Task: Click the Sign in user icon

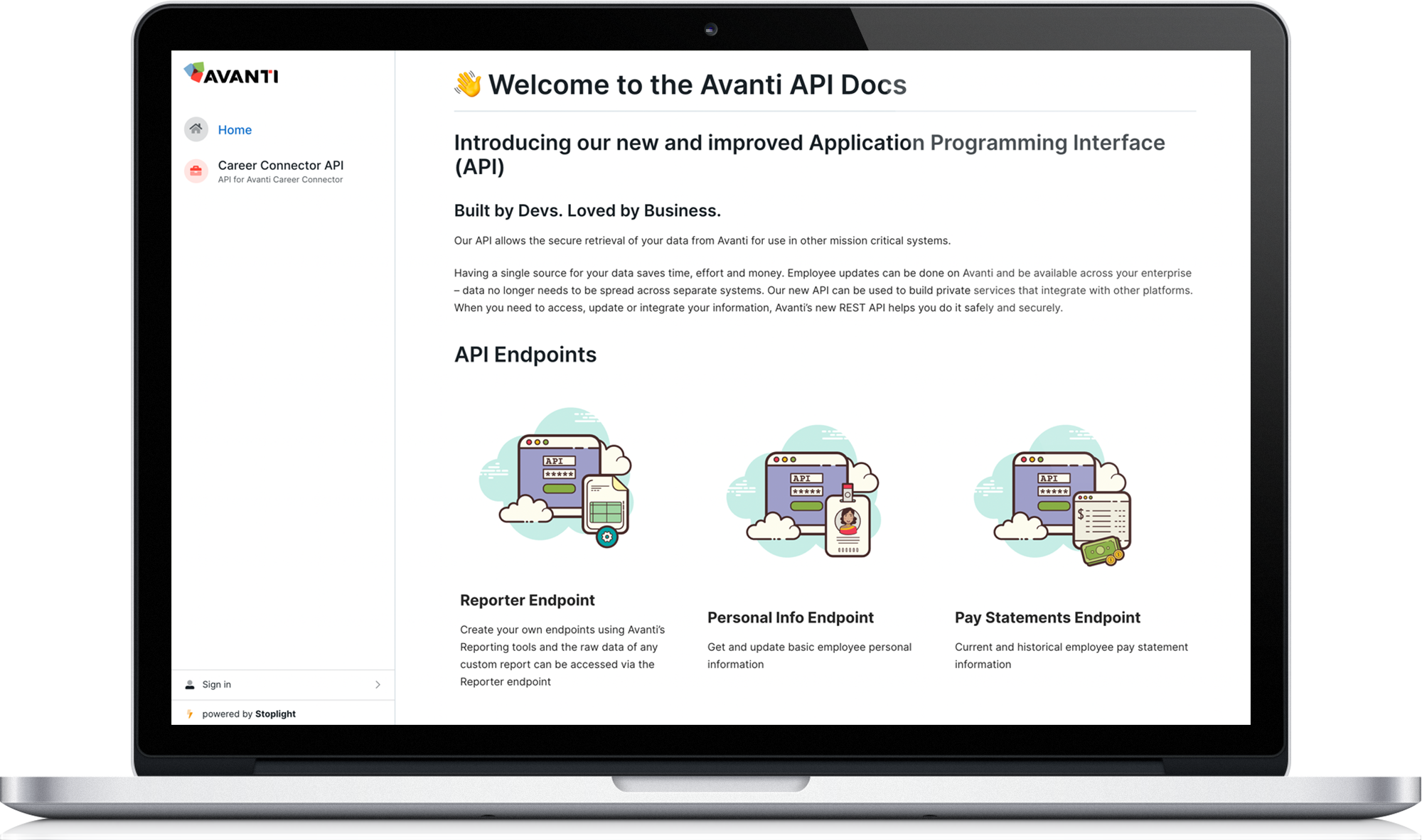Action: click(x=190, y=684)
